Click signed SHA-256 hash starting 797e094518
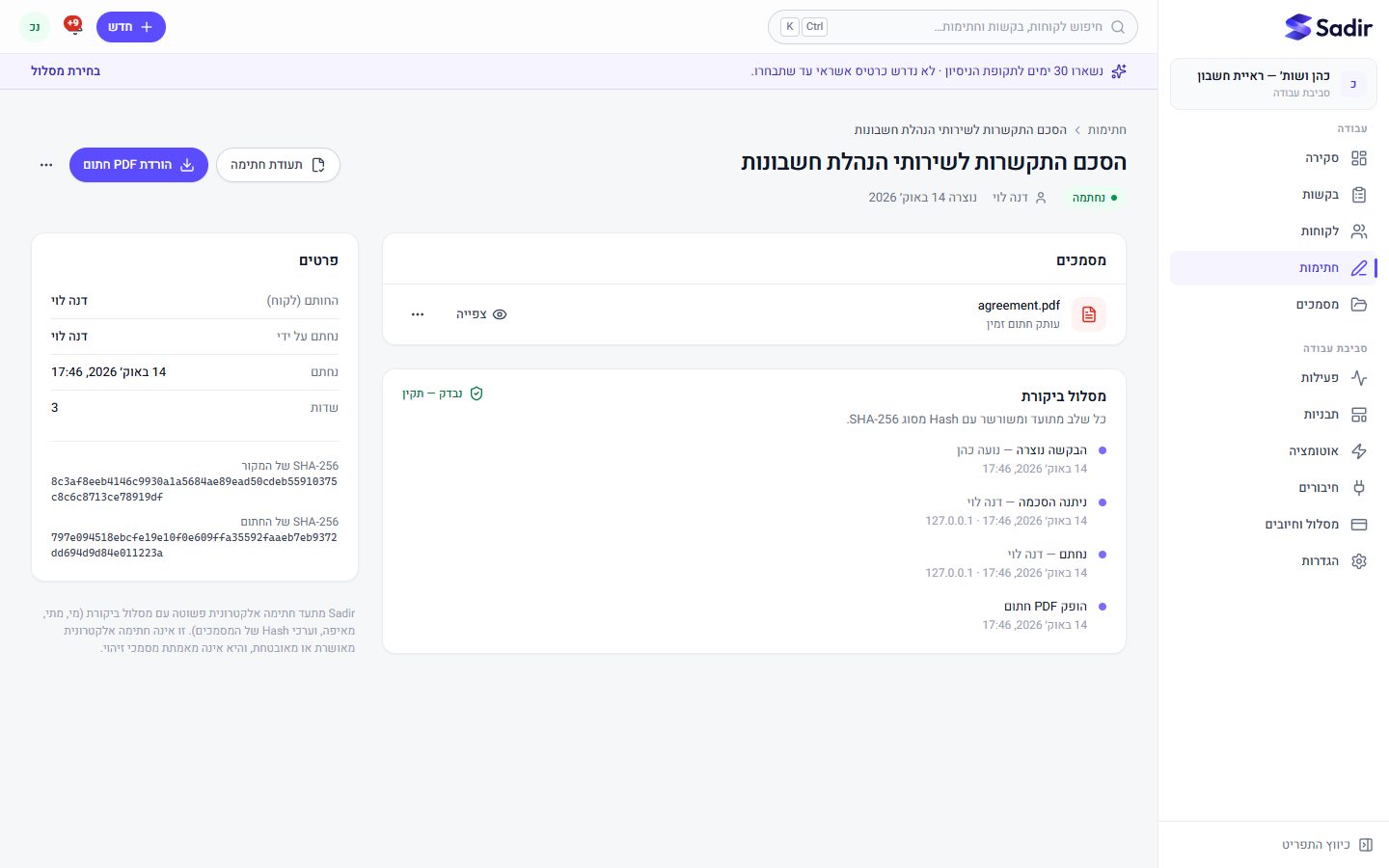Screen dimensions: 1389x868 194,545
